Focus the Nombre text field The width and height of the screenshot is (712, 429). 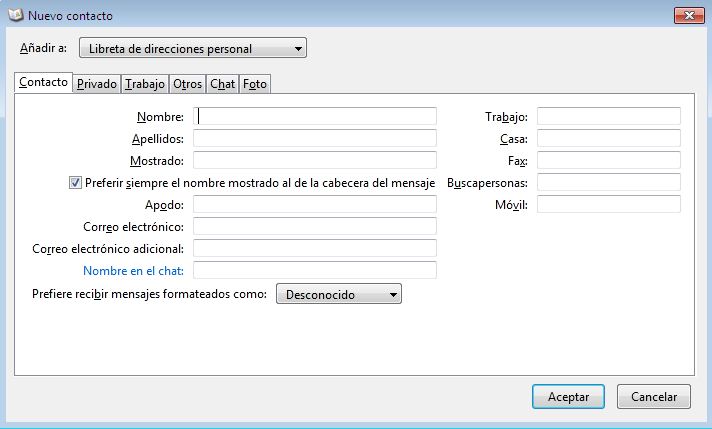click(x=315, y=116)
